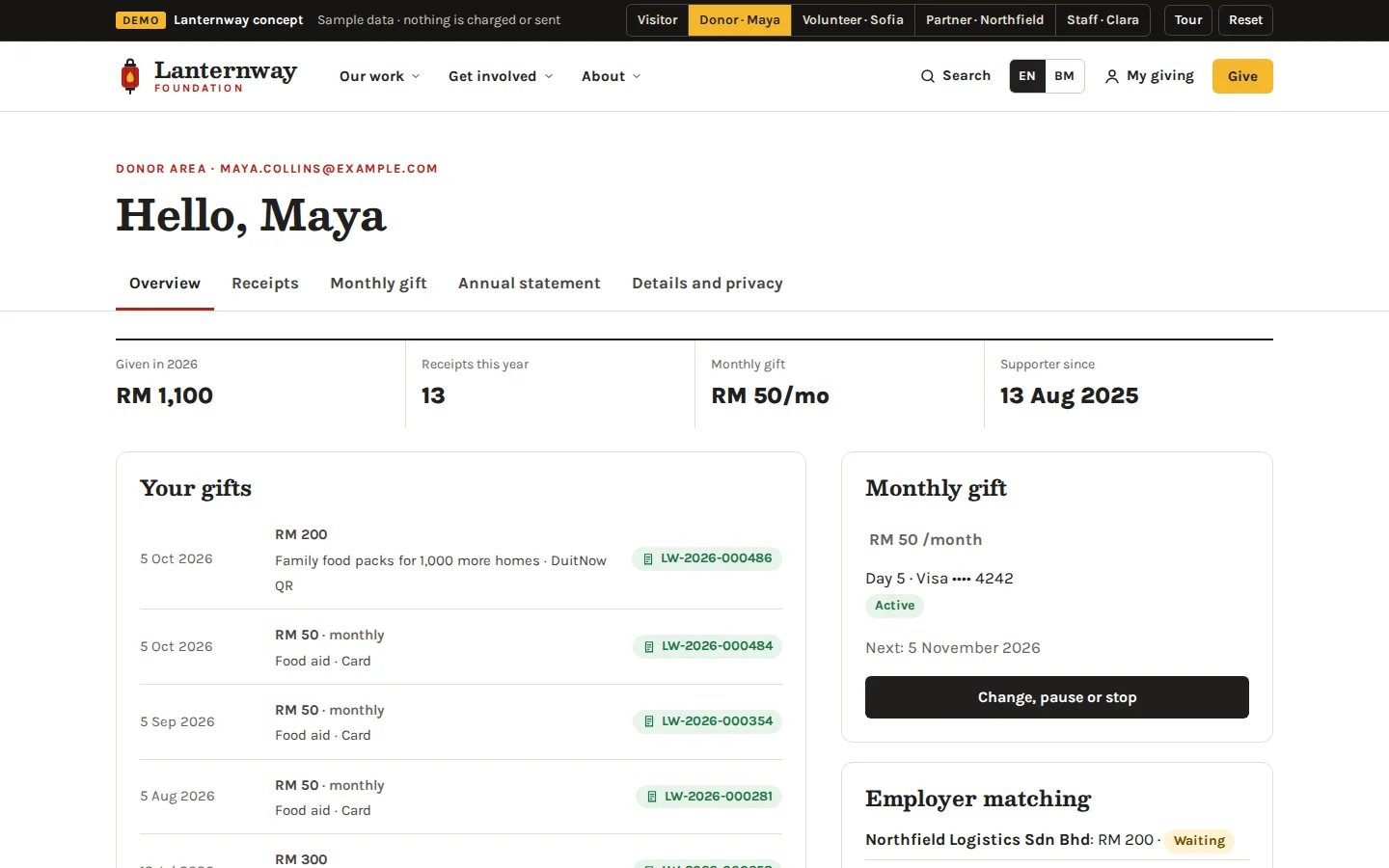This screenshot has width=1389, height=868.
Task: Open the My giving link
Action: (x=1150, y=76)
